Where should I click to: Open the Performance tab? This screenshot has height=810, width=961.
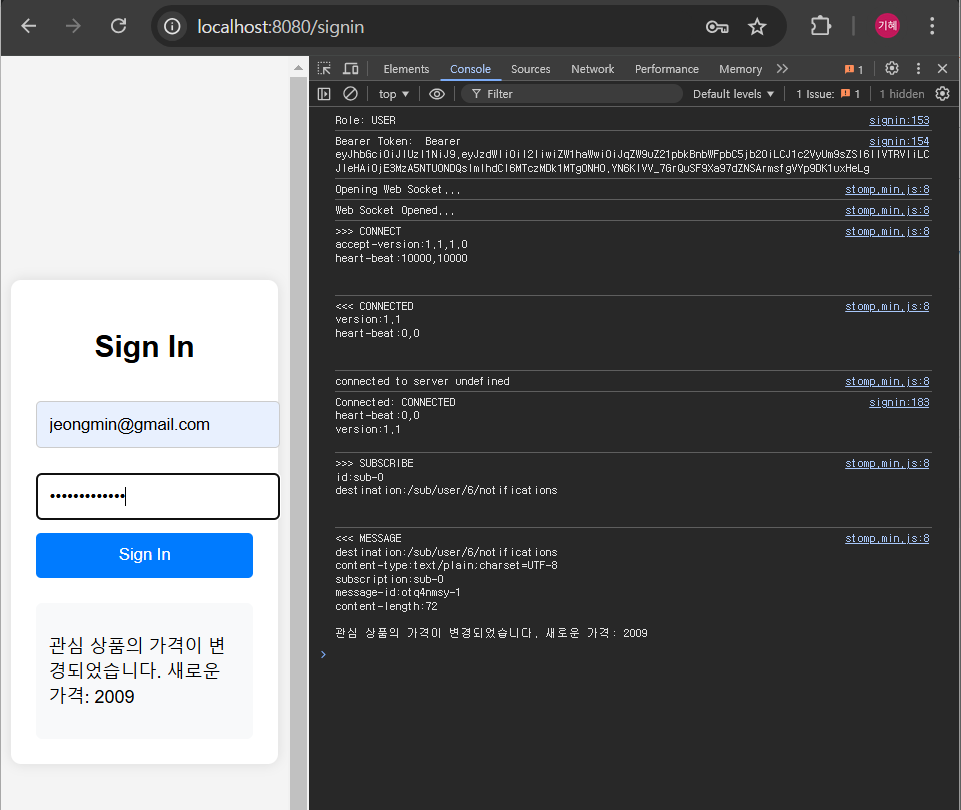tap(666, 69)
